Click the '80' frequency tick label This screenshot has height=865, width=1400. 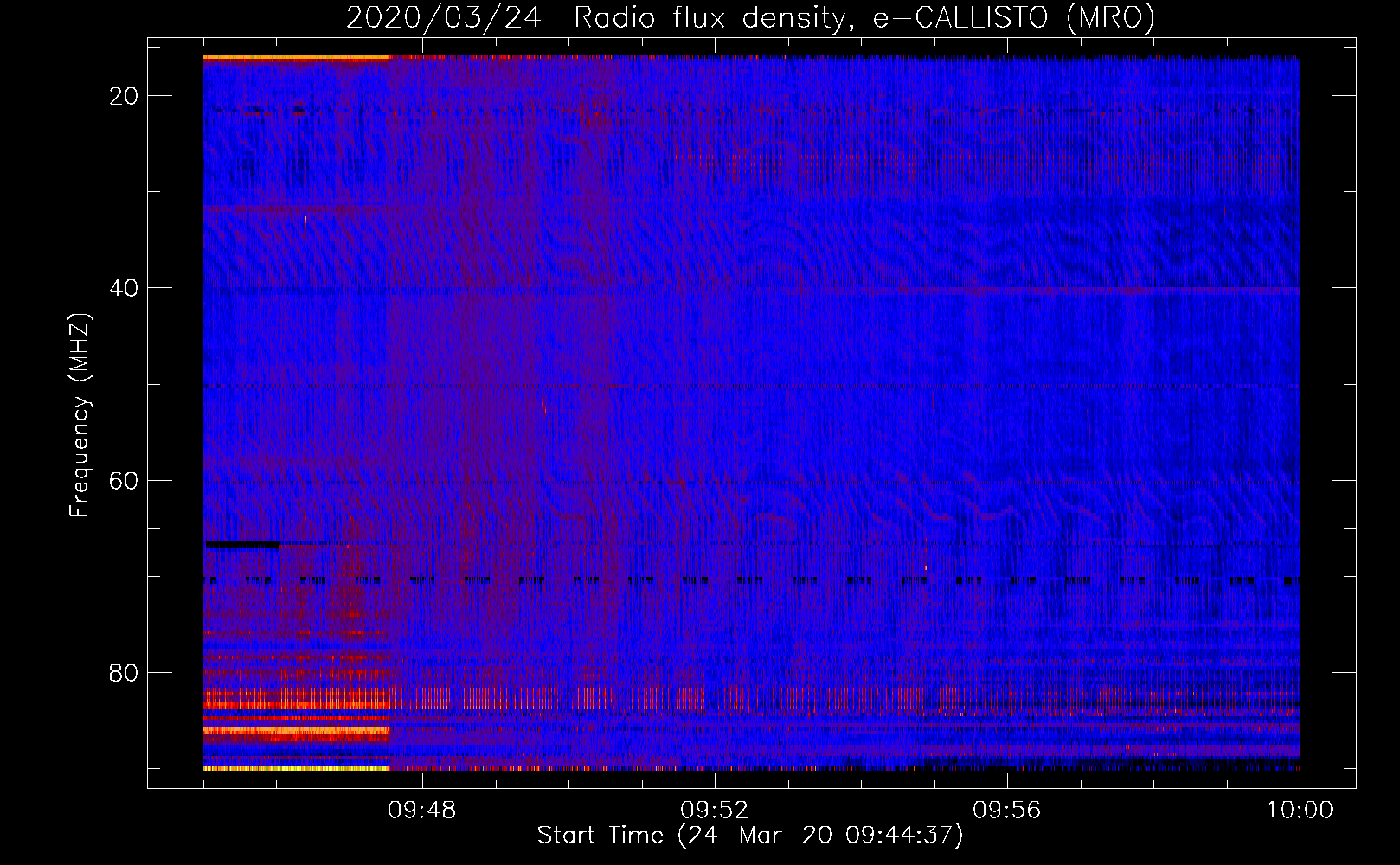124,672
